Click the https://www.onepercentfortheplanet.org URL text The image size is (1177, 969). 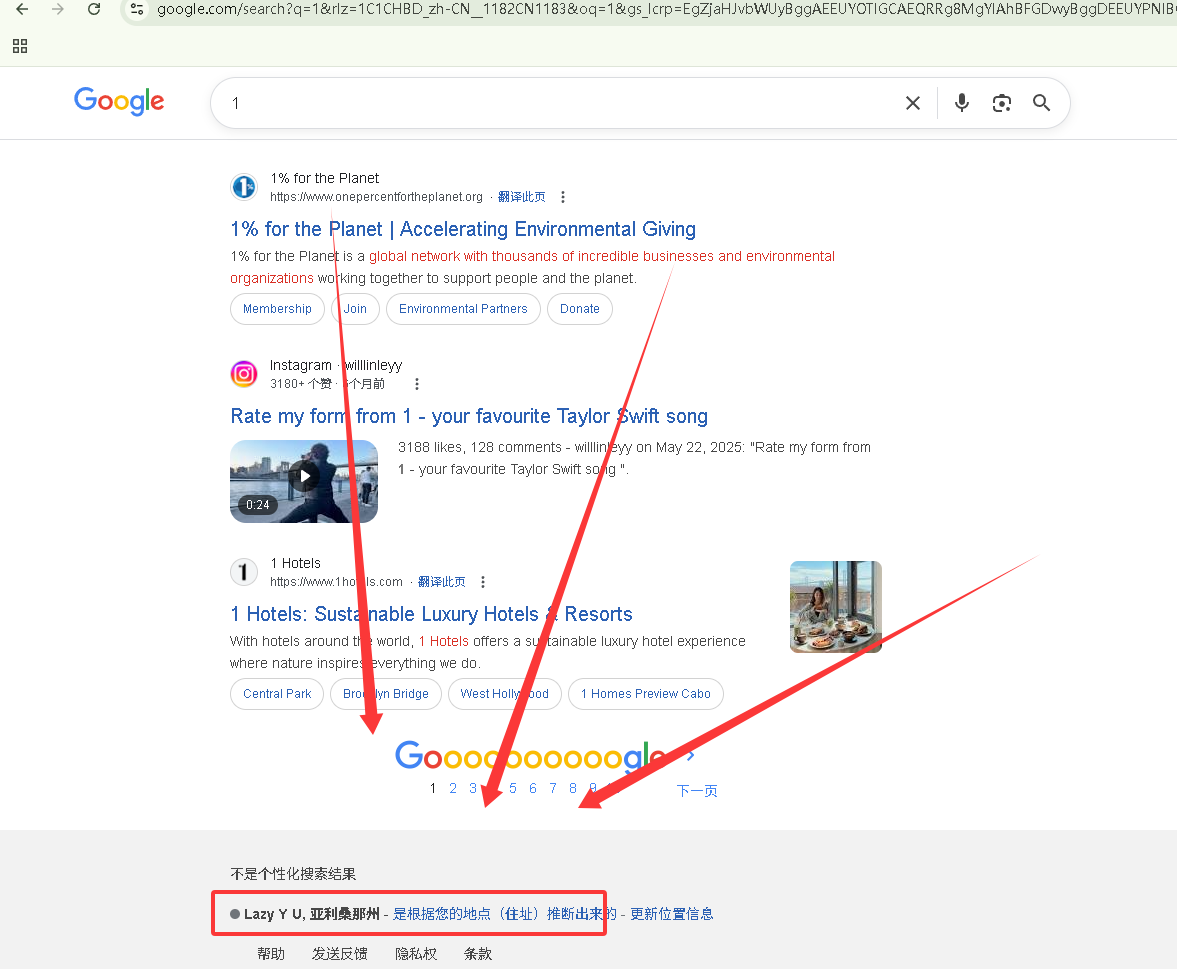tap(376, 197)
